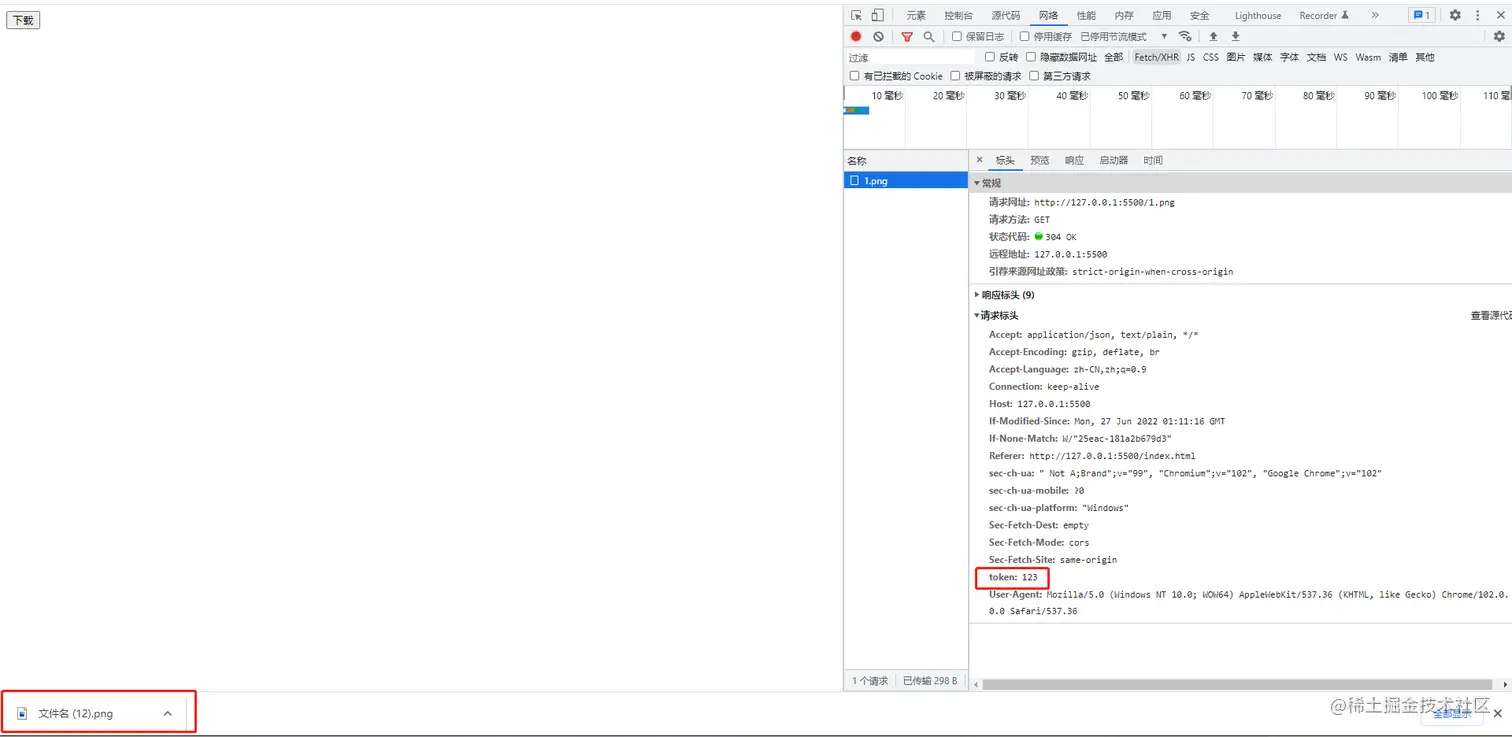
Task: Enable the 停用缓存 checkbox
Action: (1024, 37)
